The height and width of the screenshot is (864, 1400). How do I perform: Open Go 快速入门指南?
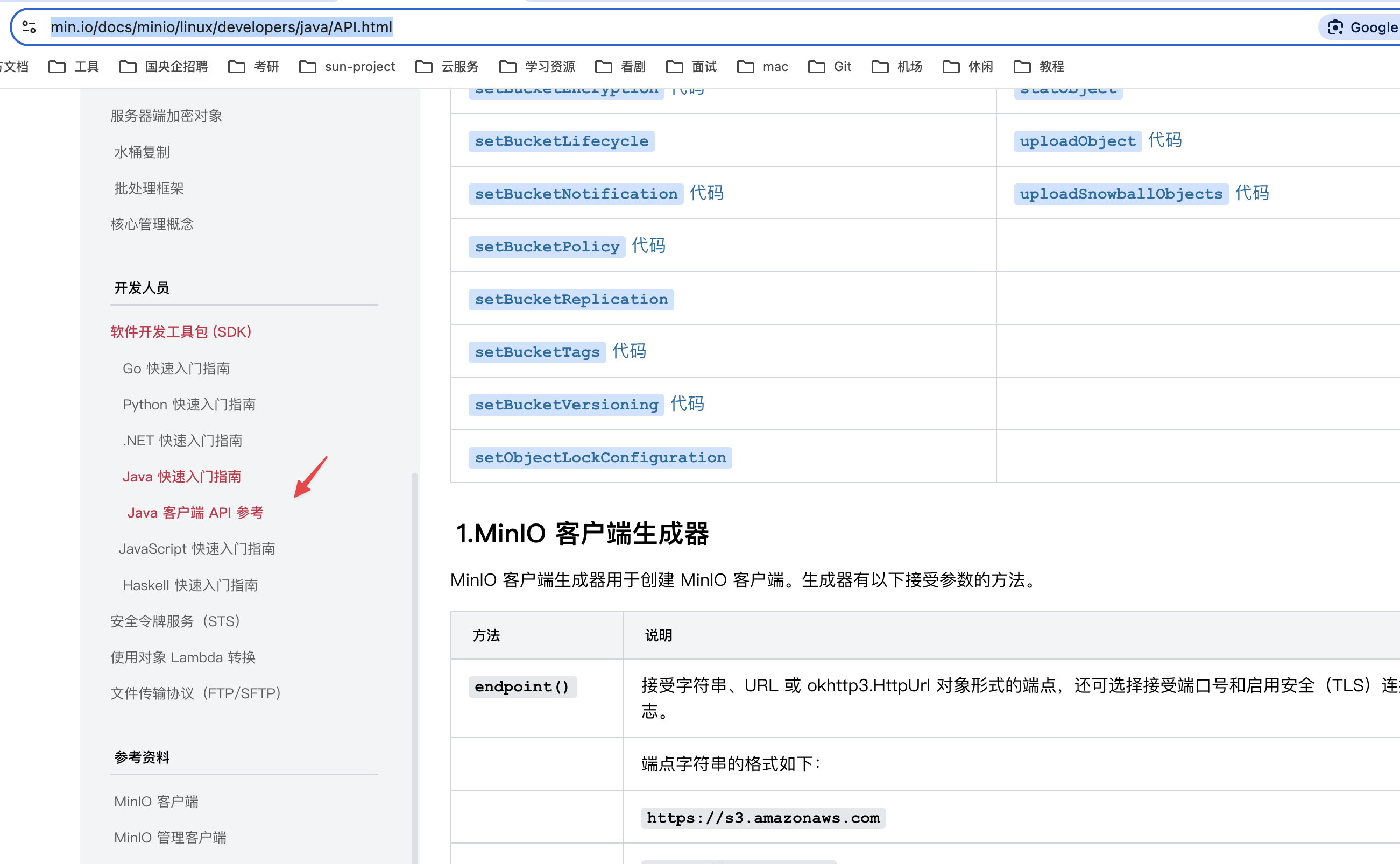176,369
